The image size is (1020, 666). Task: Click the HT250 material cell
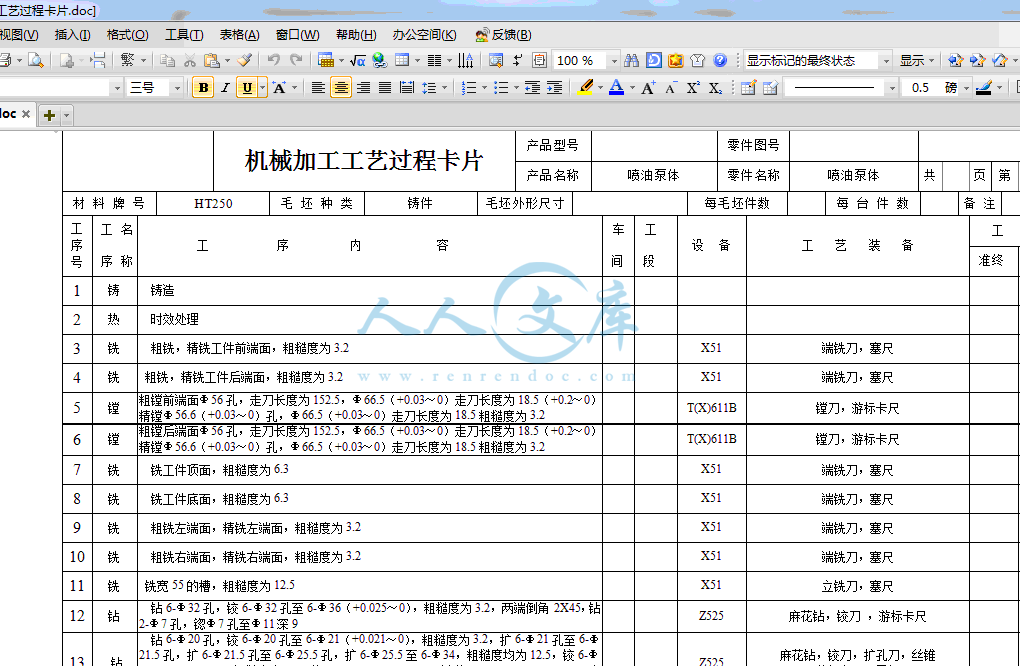click(213, 204)
